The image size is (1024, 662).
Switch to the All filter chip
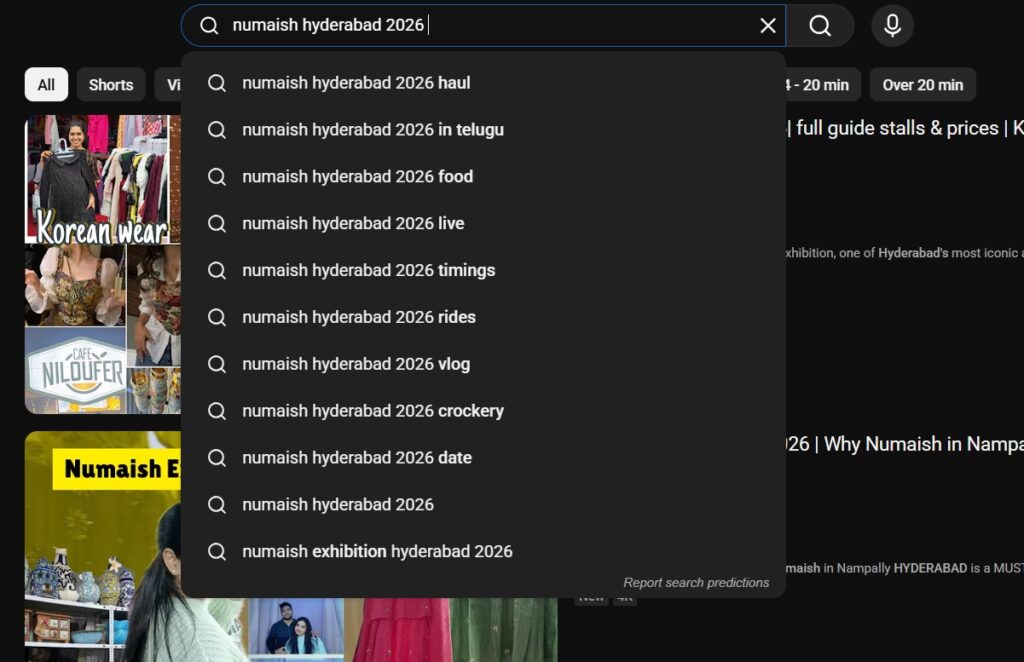(46, 85)
